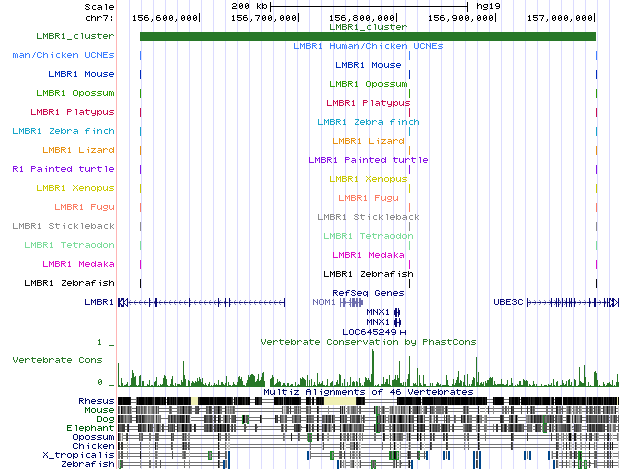Click the green LMBR1_cluster bar
This screenshot has width=620, height=469.
367,37
